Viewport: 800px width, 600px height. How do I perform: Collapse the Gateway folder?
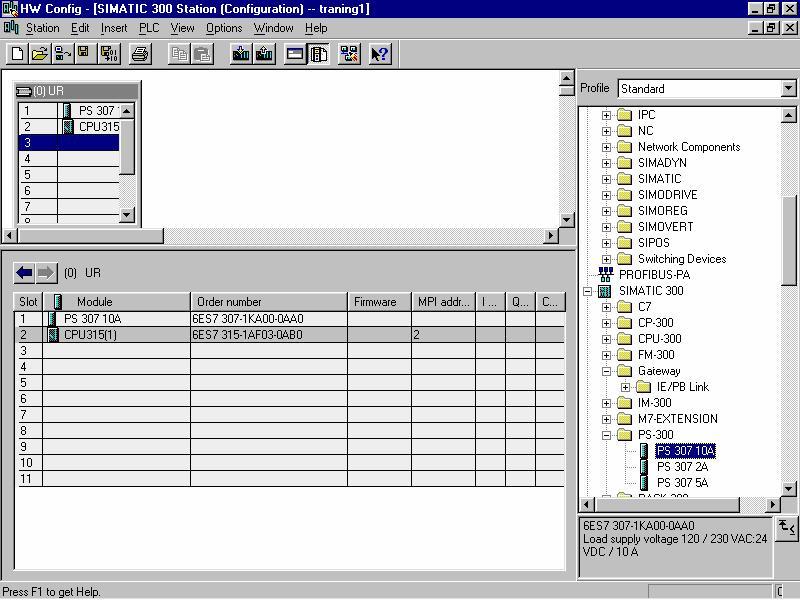[606, 371]
